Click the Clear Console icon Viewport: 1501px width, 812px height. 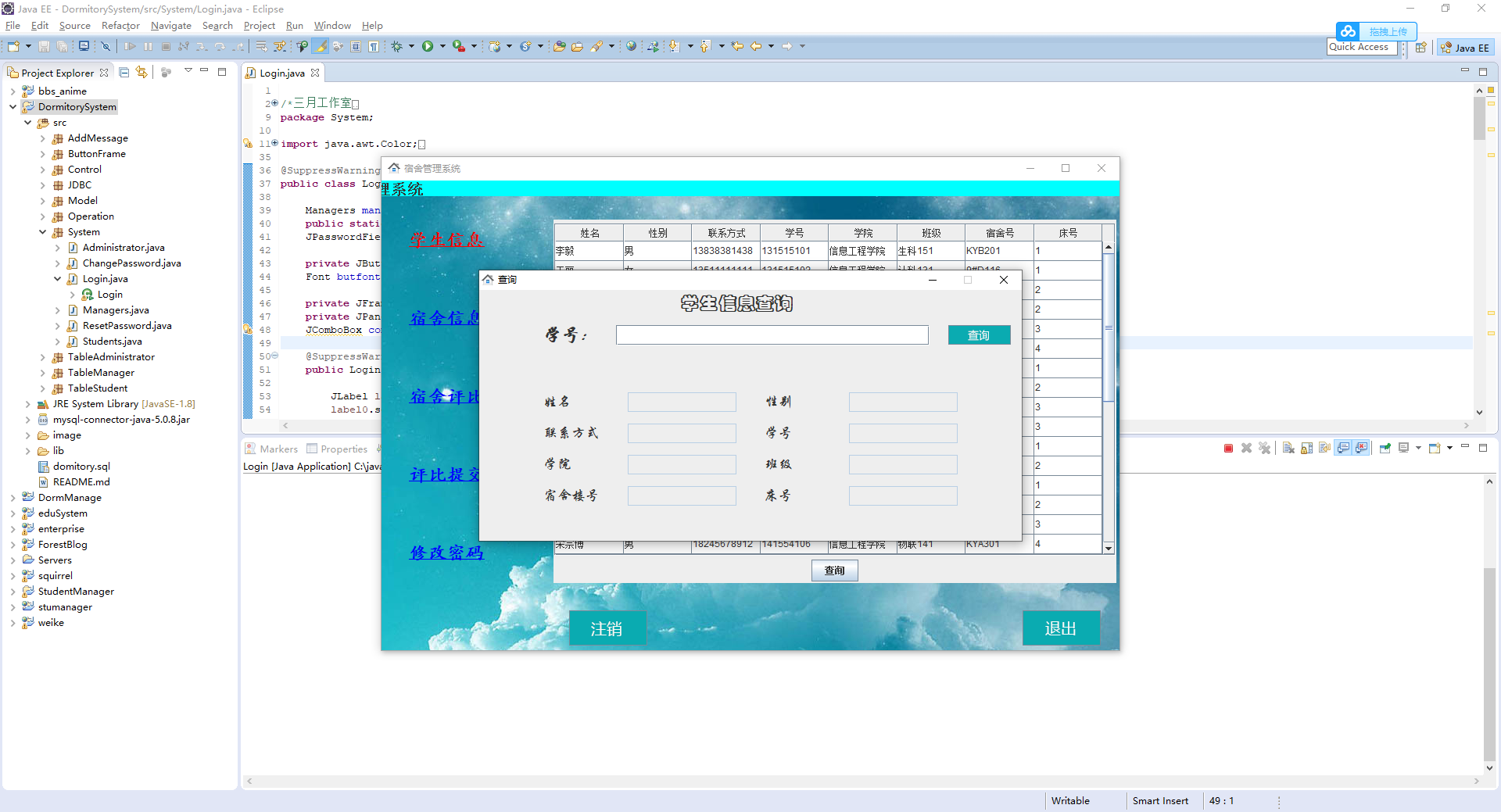coord(1288,448)
